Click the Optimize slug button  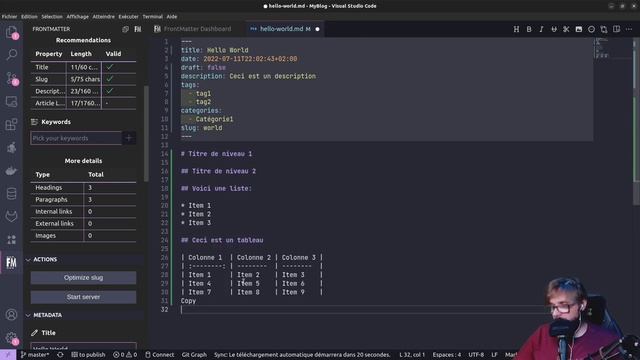(83, 278)
